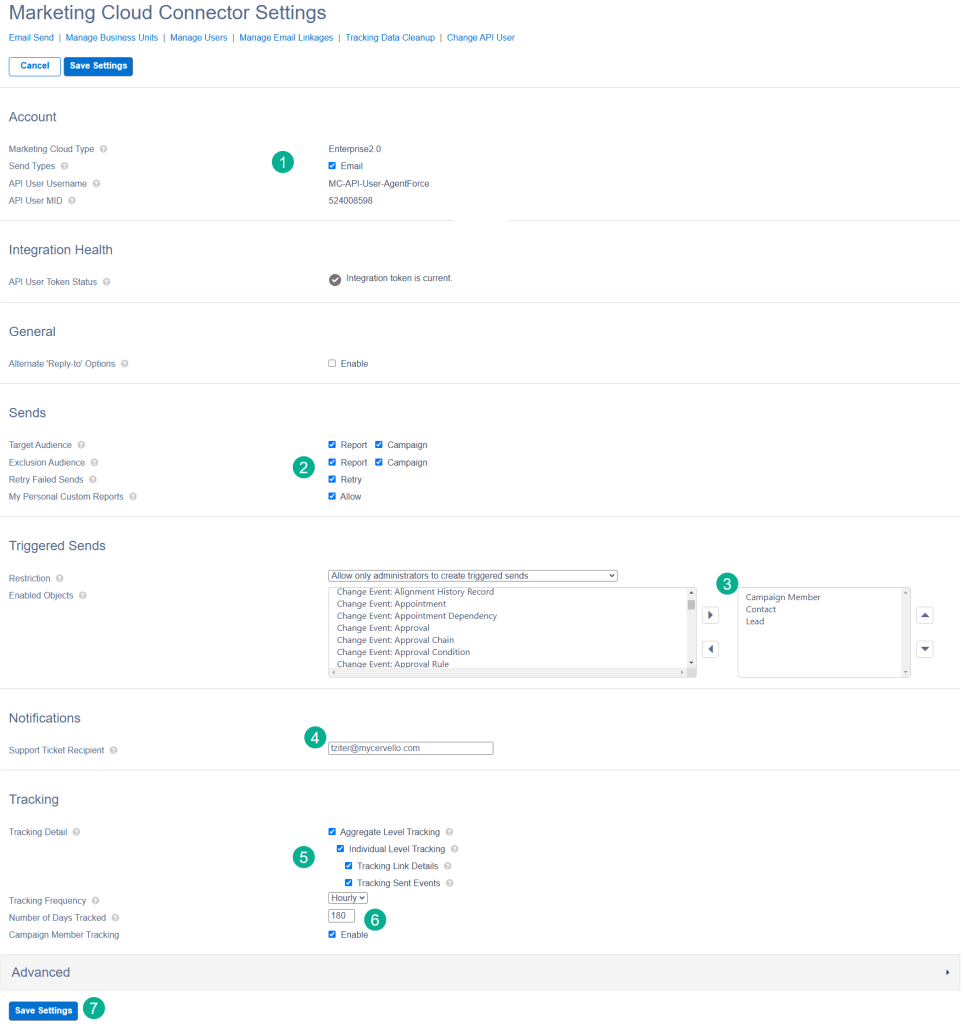This screenshot has width=963, height=1024.
Task: Open the Manage Business Units link
Action: (111, 38)
